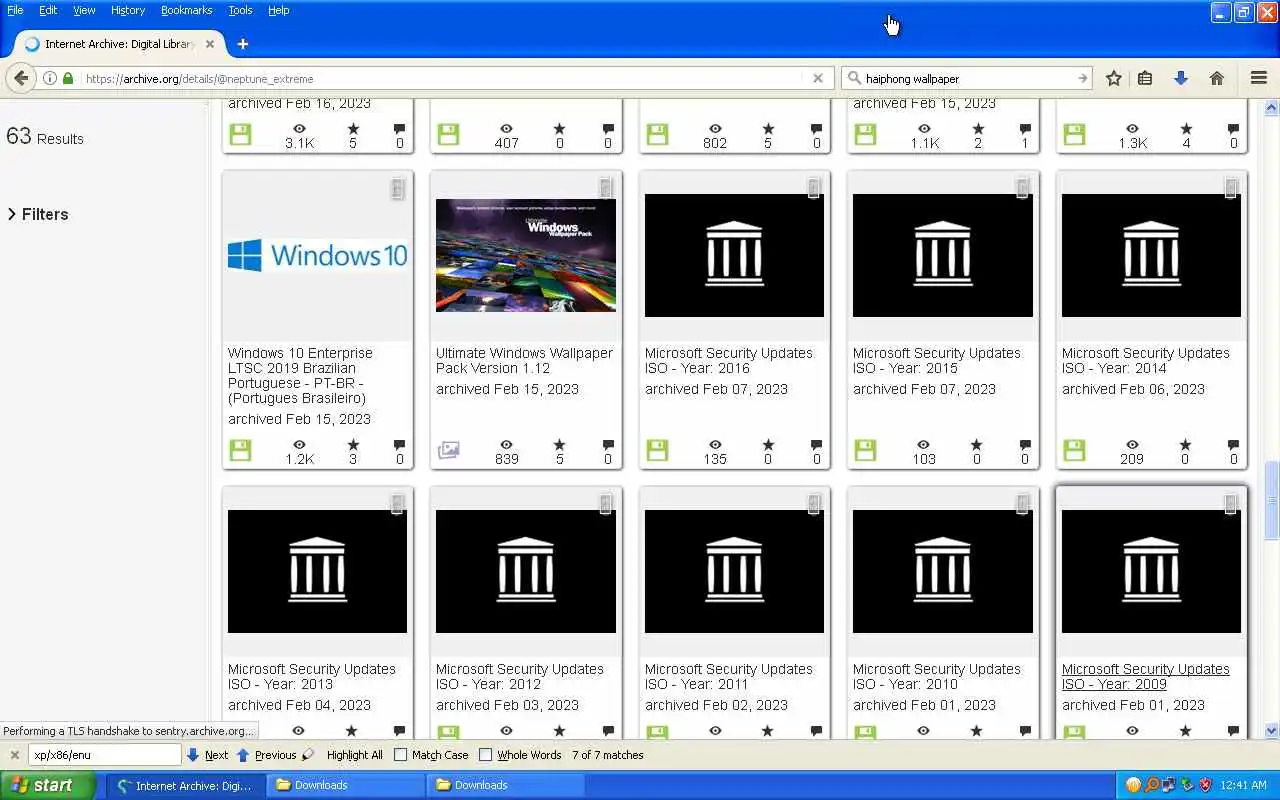
Task: Click the search box containing haiphong wallpaper
Action: pyautogui.click(x=966, y=78)
